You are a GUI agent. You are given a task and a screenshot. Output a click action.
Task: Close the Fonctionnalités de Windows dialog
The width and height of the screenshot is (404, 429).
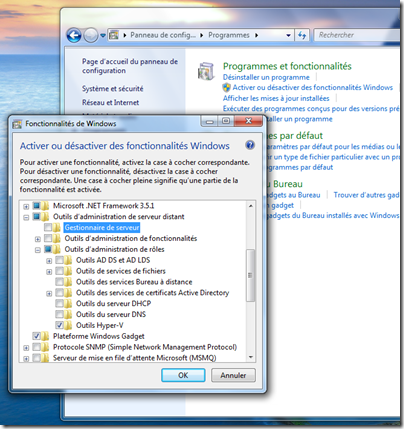pos(249,121)
